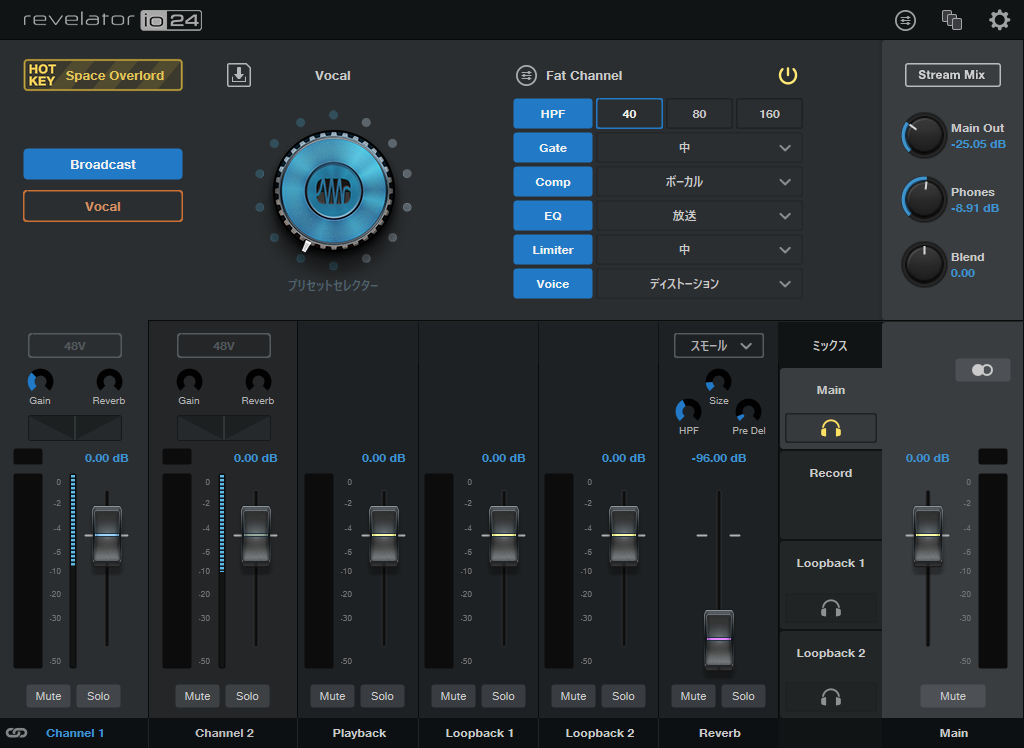Click the Channel 1 Reverb knob
This screenshot has height=748, width=1024.
tap(109, 382)
